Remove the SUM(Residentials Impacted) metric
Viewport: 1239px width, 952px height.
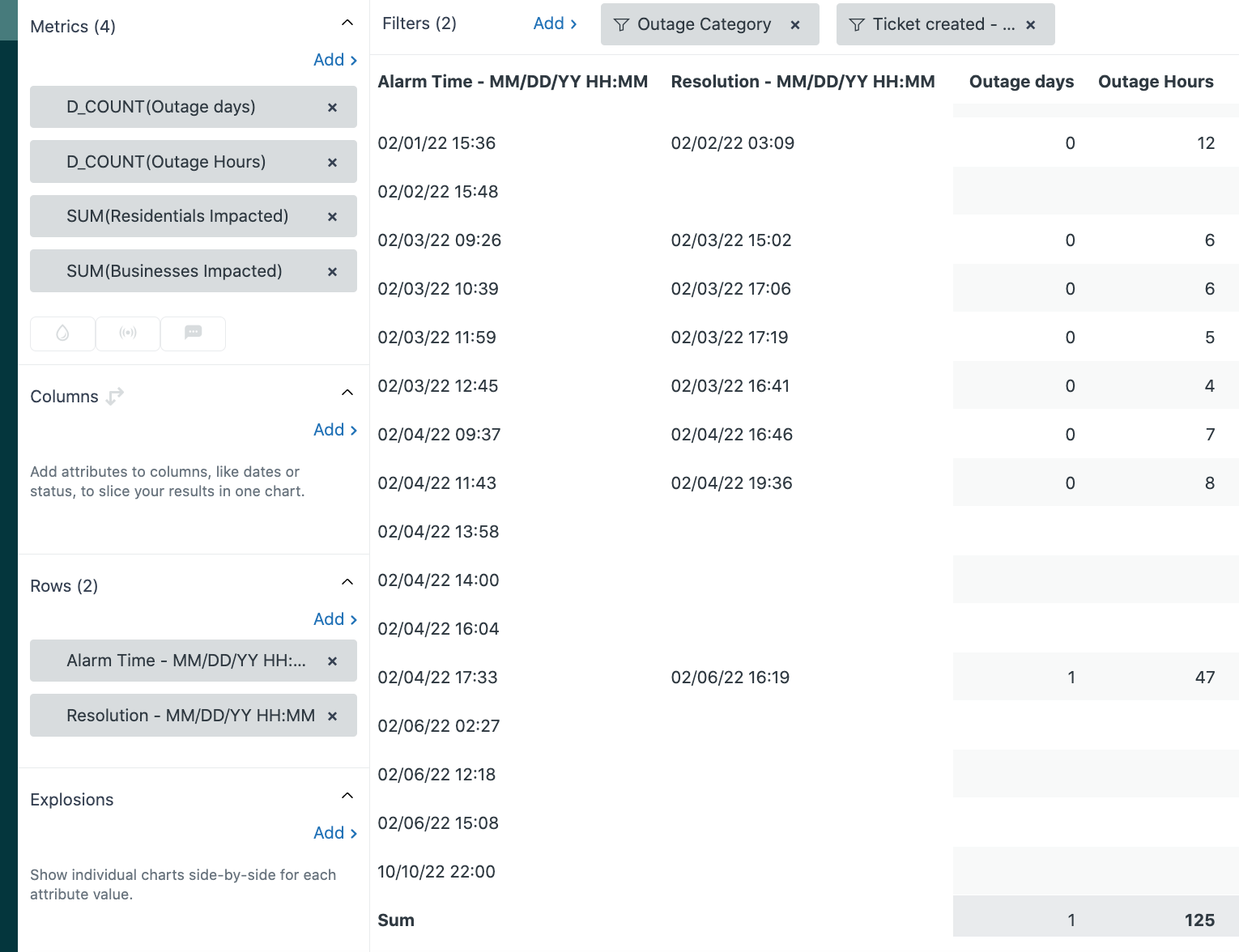(332, 216)
